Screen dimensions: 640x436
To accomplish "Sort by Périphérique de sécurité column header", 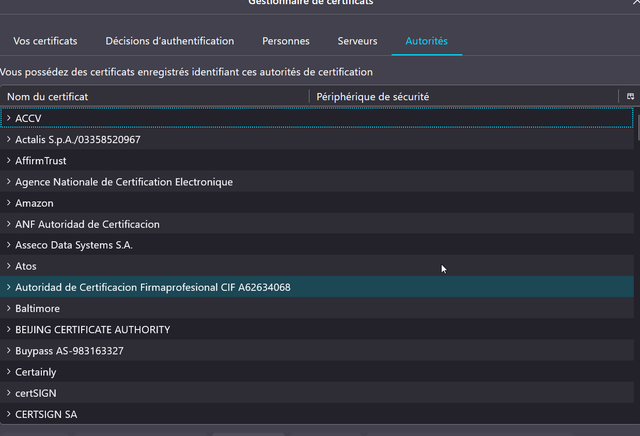I will [464, 97].
